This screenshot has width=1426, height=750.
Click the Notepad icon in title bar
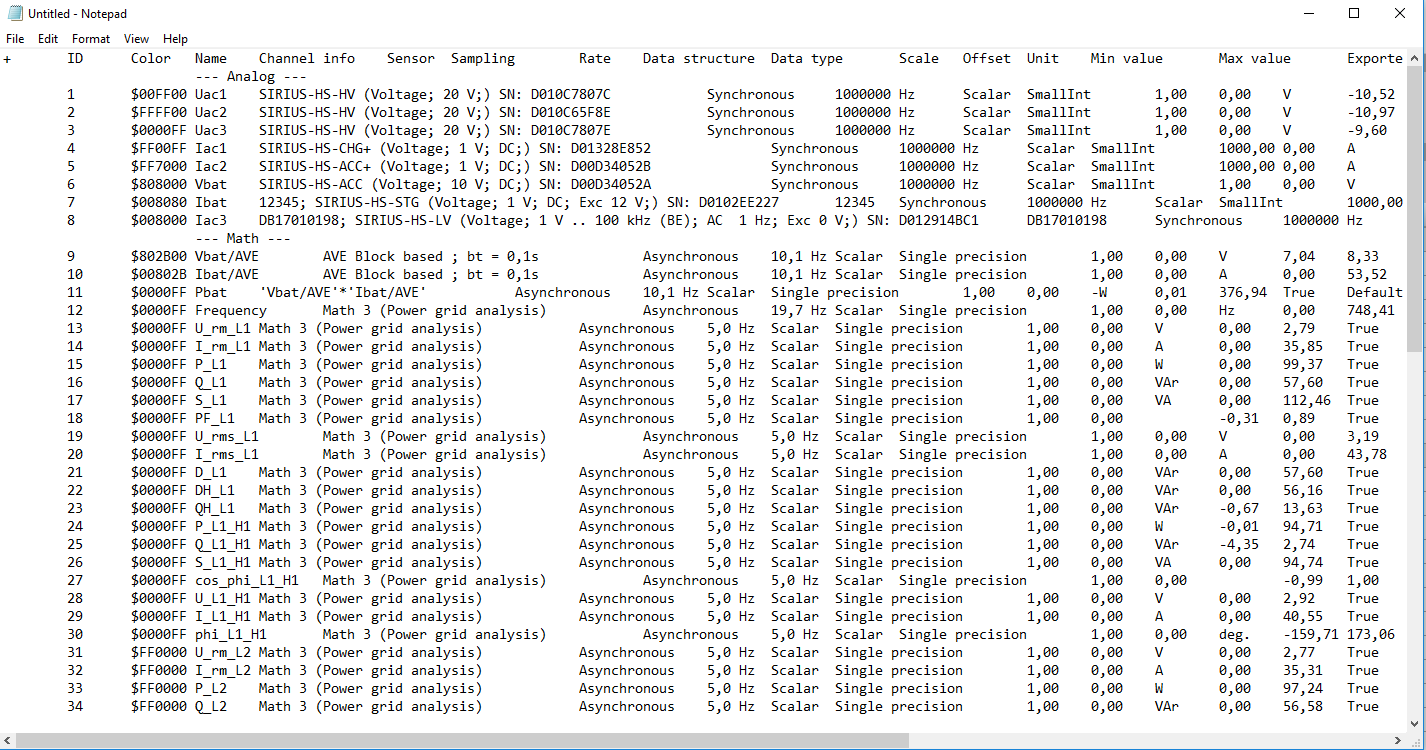point(15,14)
